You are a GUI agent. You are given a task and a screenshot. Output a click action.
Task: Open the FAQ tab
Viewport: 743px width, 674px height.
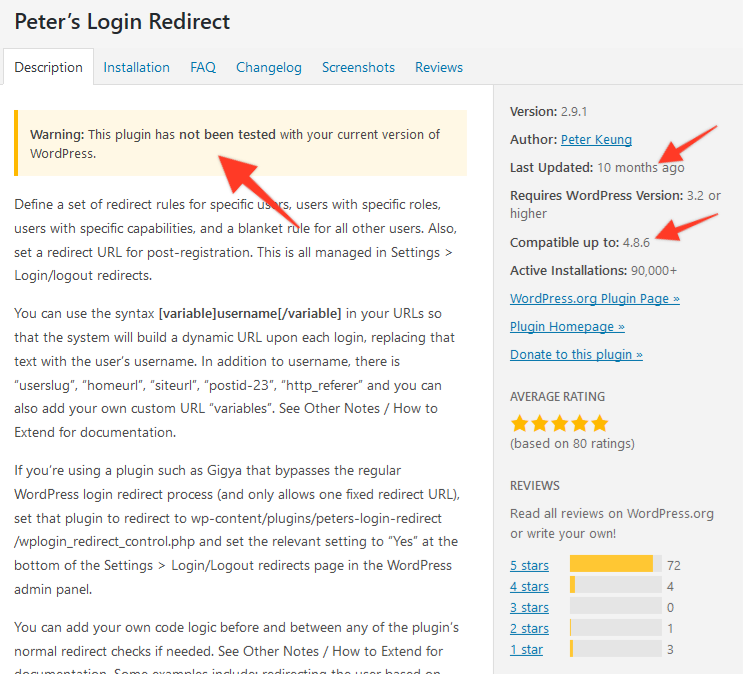point(203,67)
